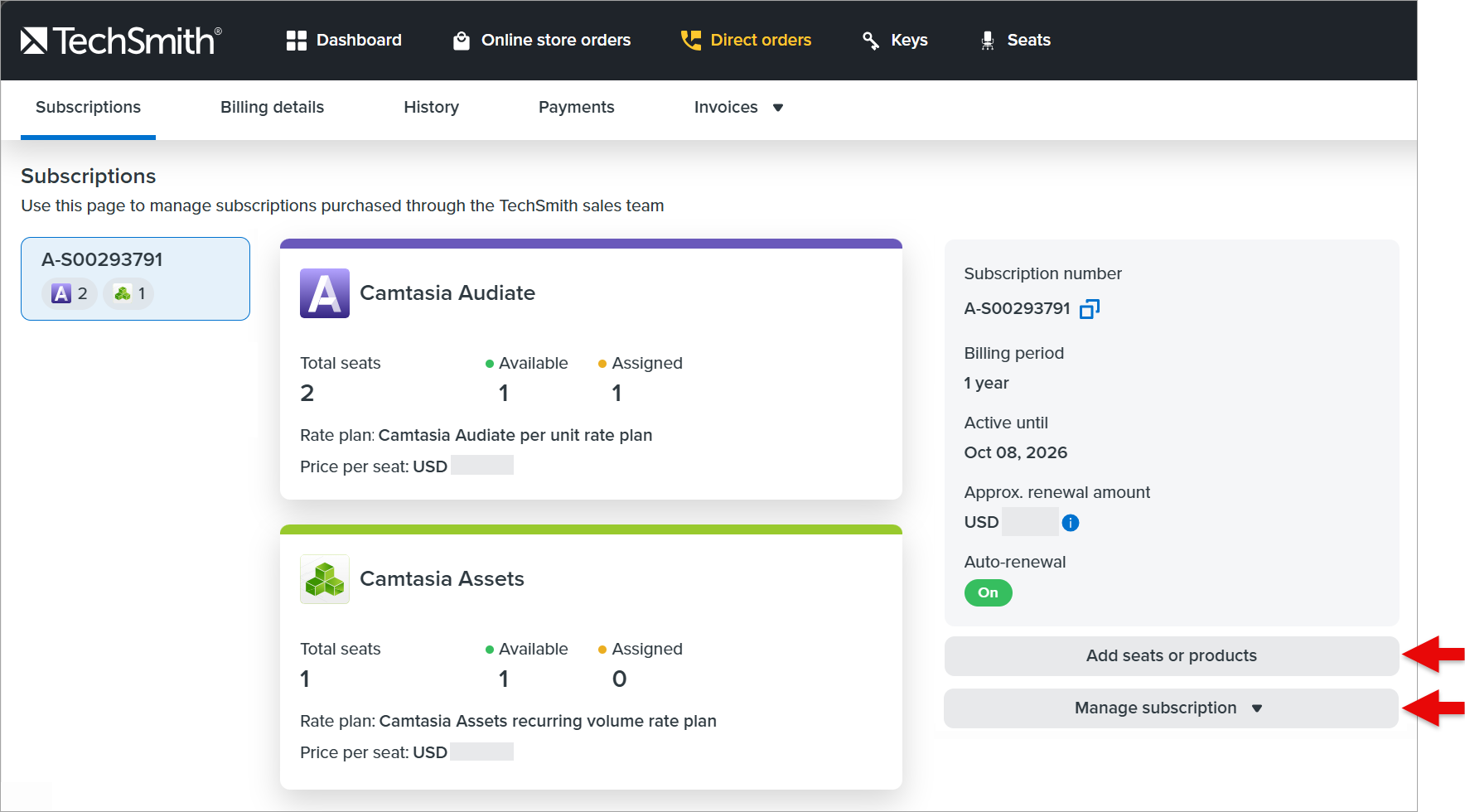Switch to the History tab
This screenshot has height=812, width=1465.
point(431,108)
